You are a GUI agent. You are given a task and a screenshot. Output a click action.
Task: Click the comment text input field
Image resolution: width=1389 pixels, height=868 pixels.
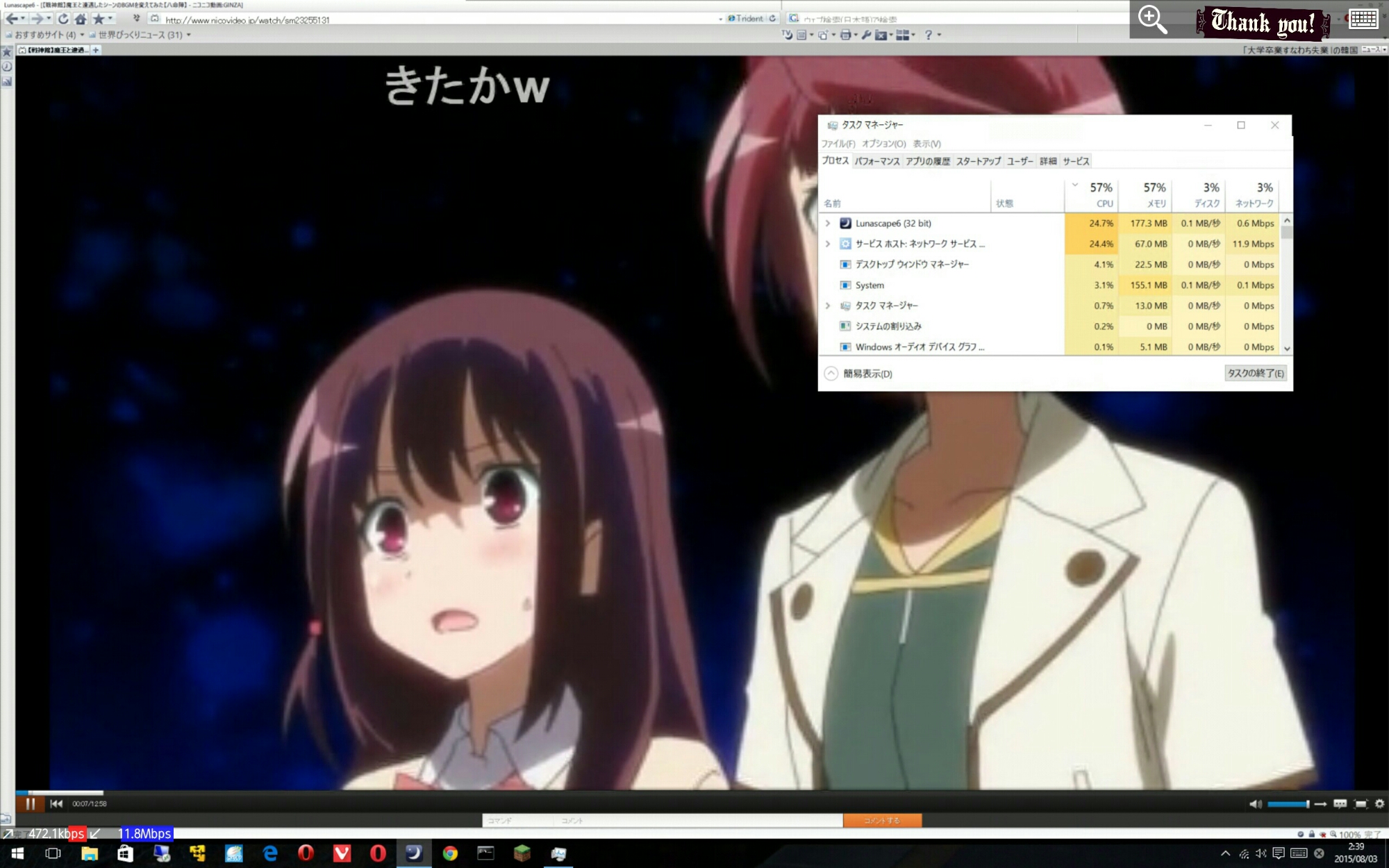700,821
